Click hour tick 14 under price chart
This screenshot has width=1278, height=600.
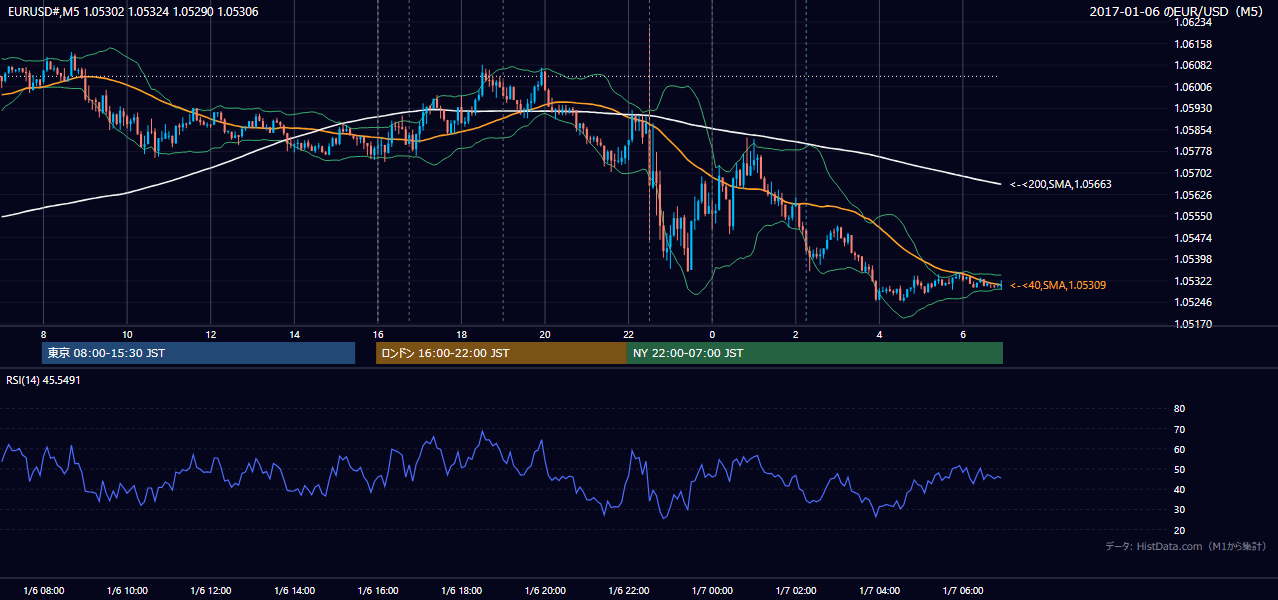[294, 333]
